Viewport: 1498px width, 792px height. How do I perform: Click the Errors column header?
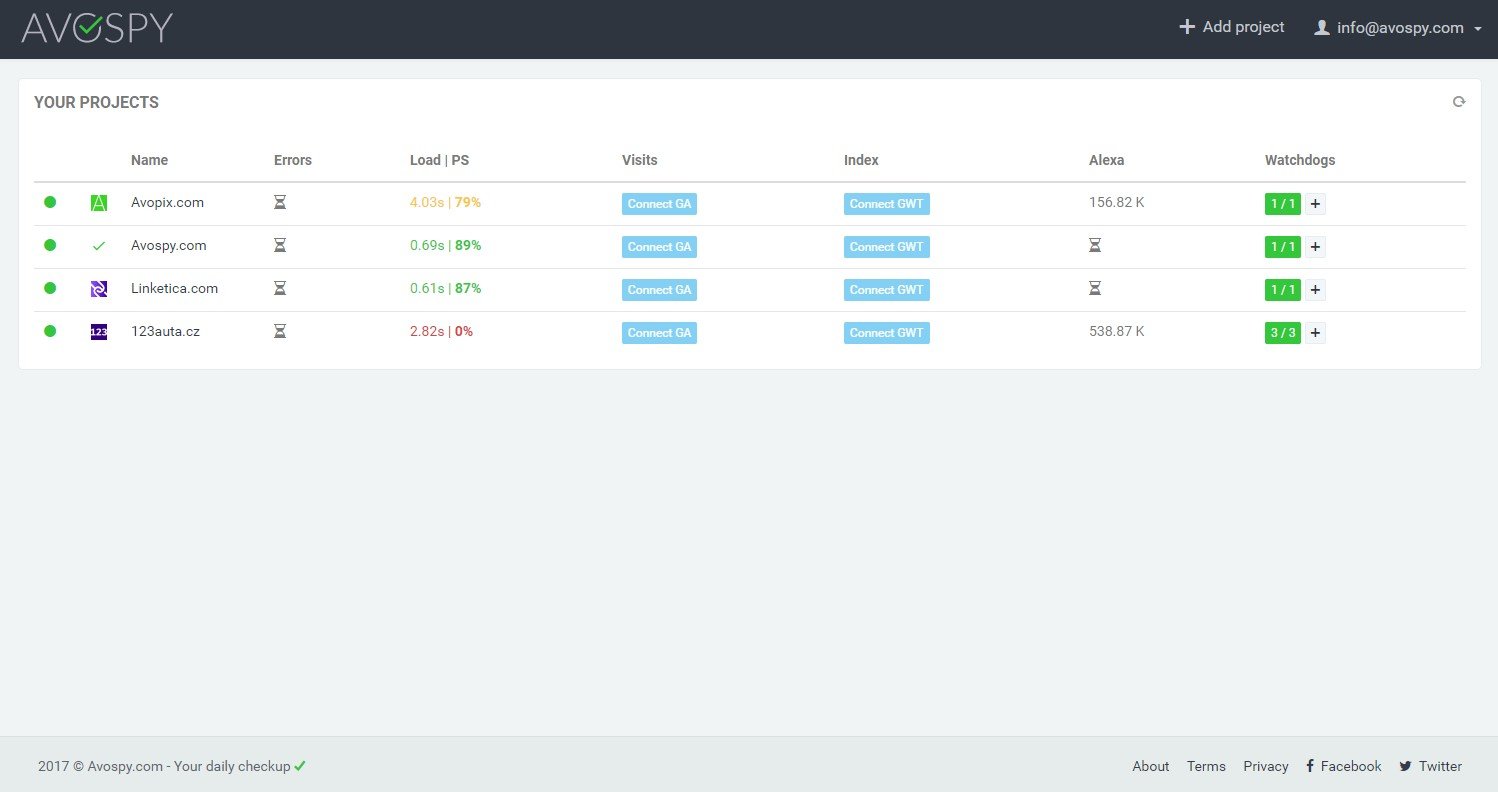[x=293, y=160]
